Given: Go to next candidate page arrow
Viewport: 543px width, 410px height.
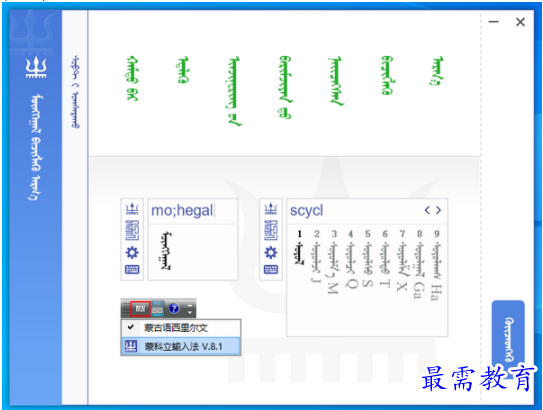Looking at the screenshot, I should tap(438, 210).
